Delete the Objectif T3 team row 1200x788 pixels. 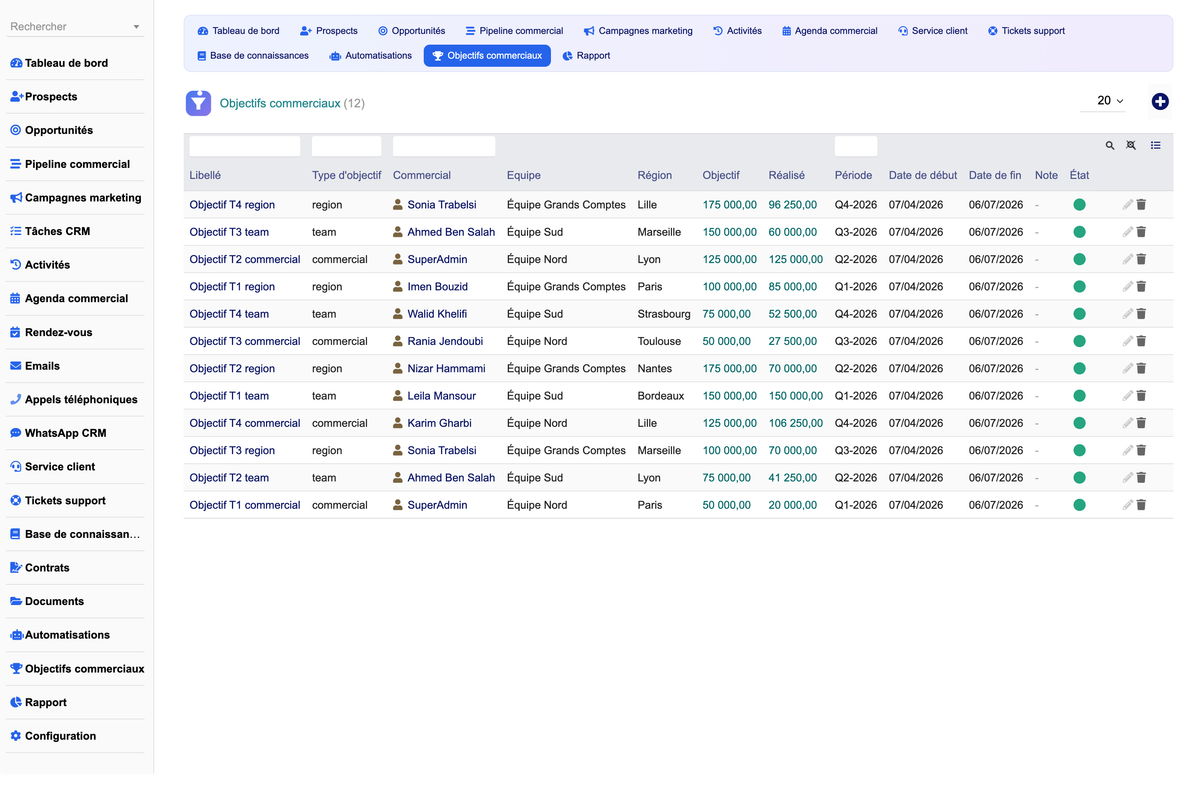pyautogui.click(x=1141, y=232)
